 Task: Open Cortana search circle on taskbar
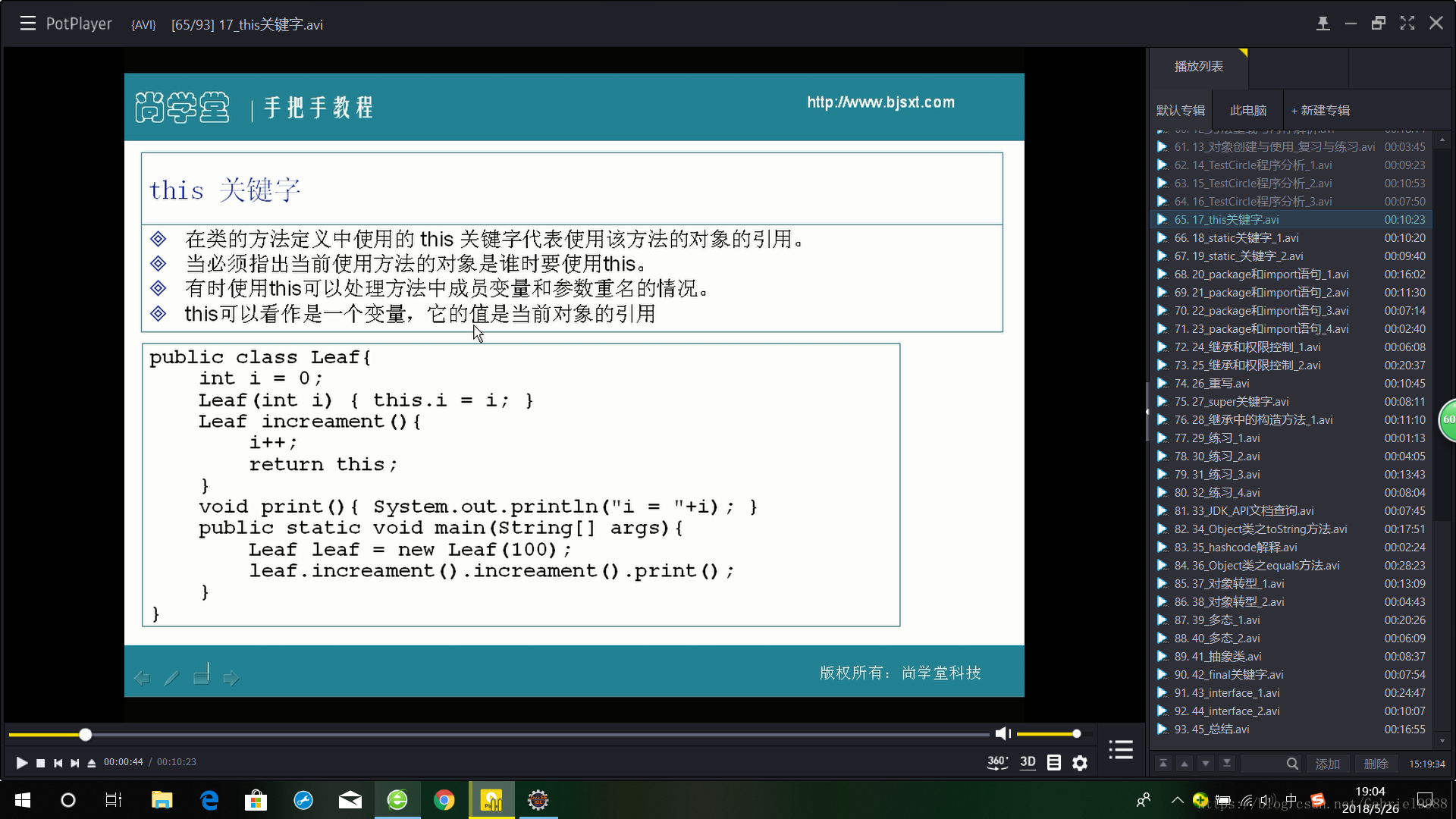[x=68, y=800]
